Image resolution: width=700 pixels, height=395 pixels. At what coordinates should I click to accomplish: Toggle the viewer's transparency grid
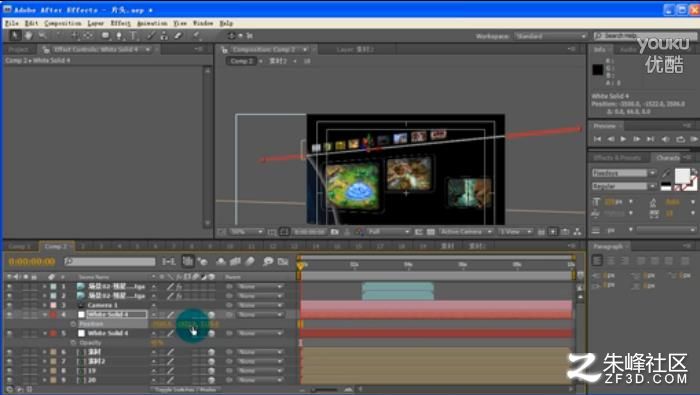(431, 232)
